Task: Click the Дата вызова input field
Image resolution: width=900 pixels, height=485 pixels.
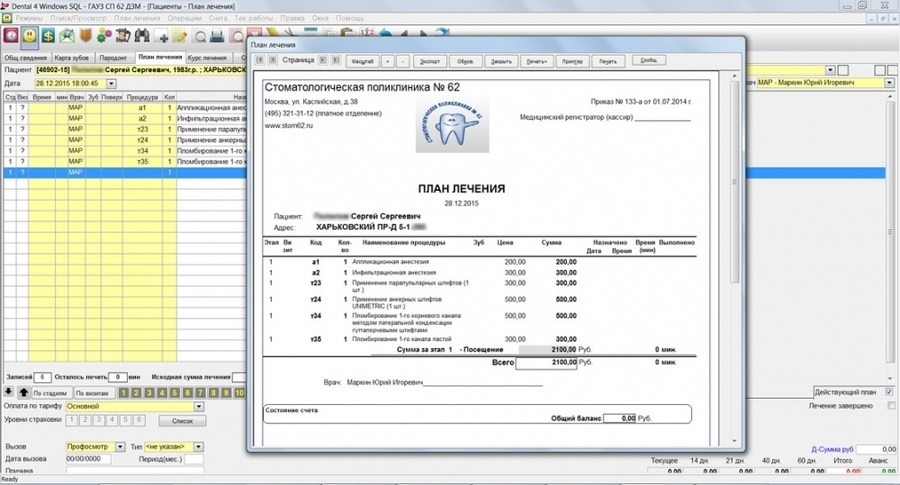Action: tap(88, 459)
